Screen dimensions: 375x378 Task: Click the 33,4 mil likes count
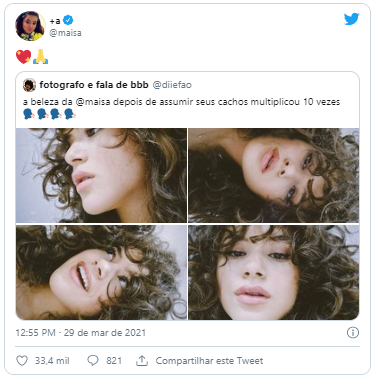point(52,361)
